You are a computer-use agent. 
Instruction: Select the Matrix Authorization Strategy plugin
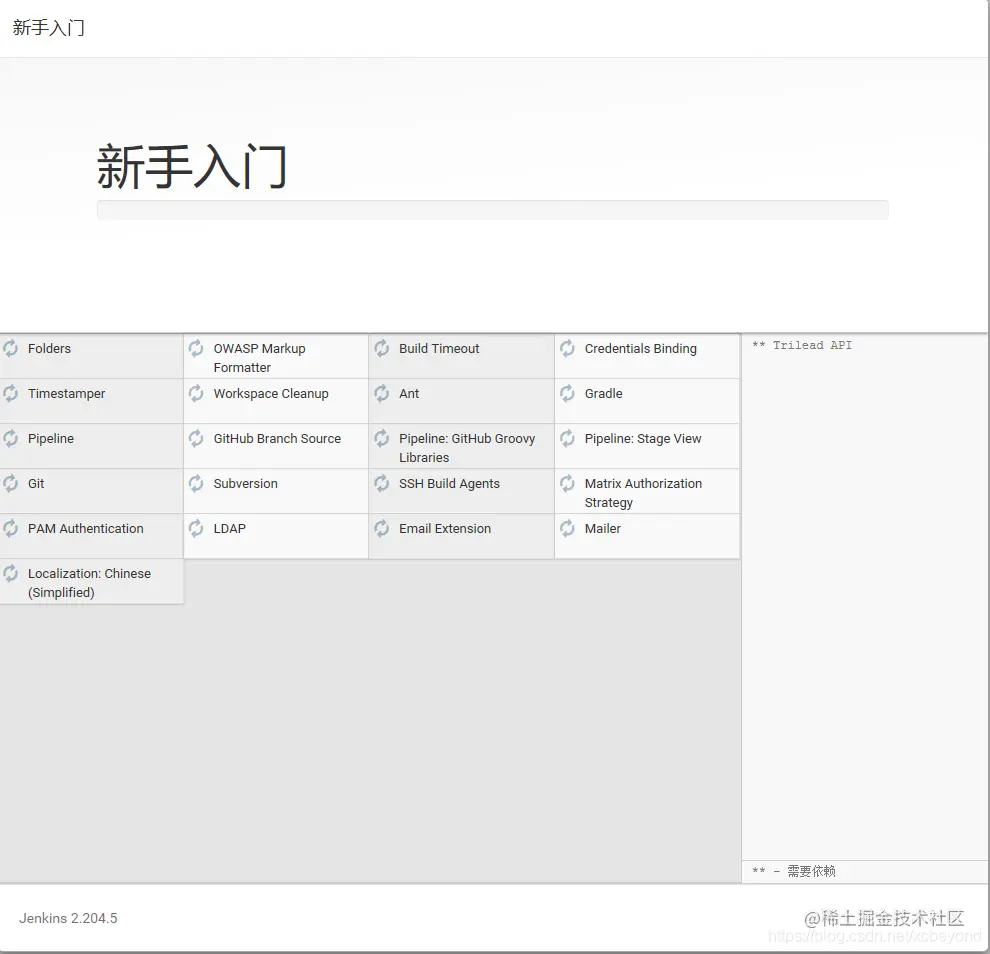tap(645, 492)
